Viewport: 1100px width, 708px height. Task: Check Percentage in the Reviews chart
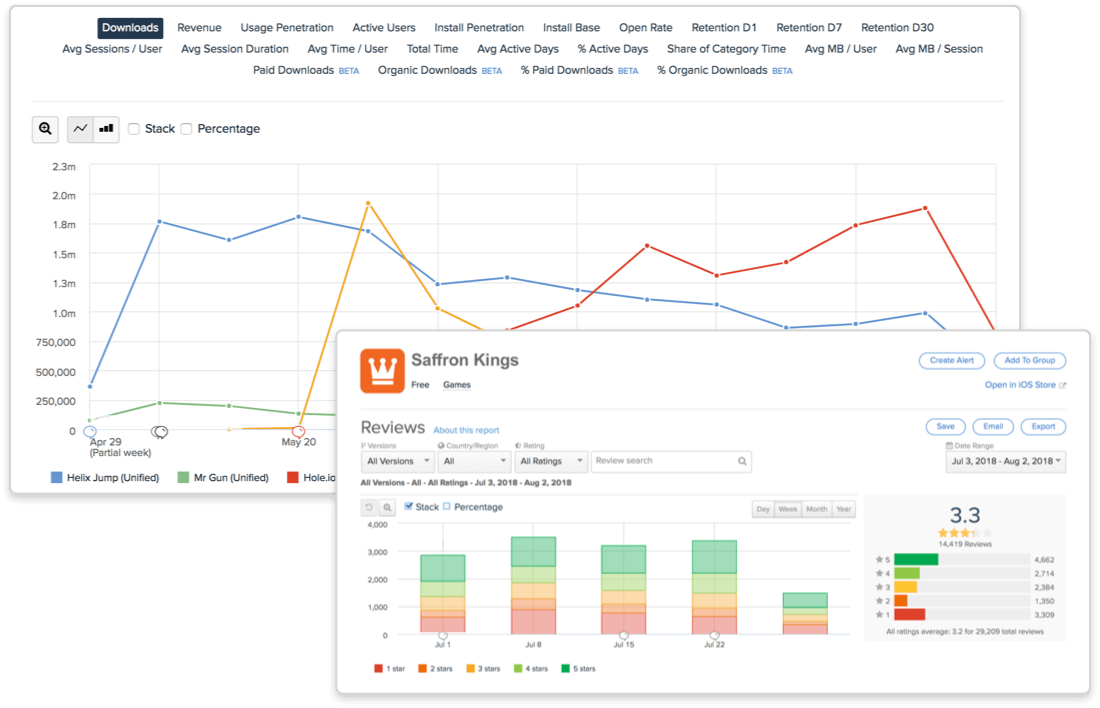pyautogui.click(x=447, y=507)
